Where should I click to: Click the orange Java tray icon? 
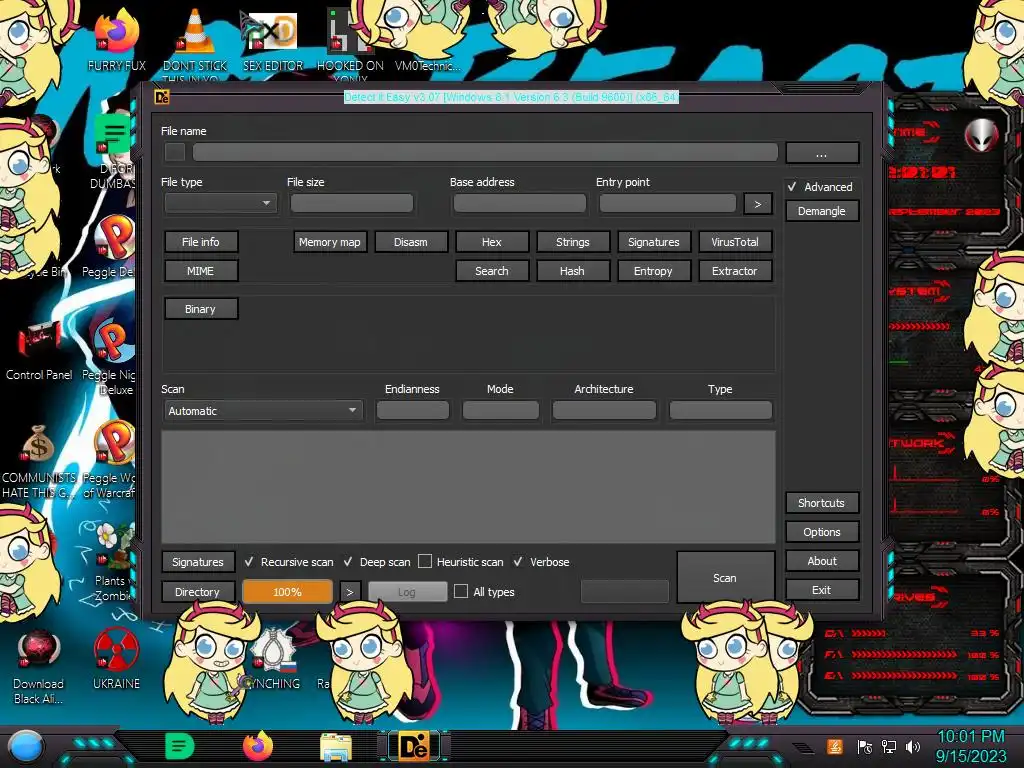pos(835,746)
